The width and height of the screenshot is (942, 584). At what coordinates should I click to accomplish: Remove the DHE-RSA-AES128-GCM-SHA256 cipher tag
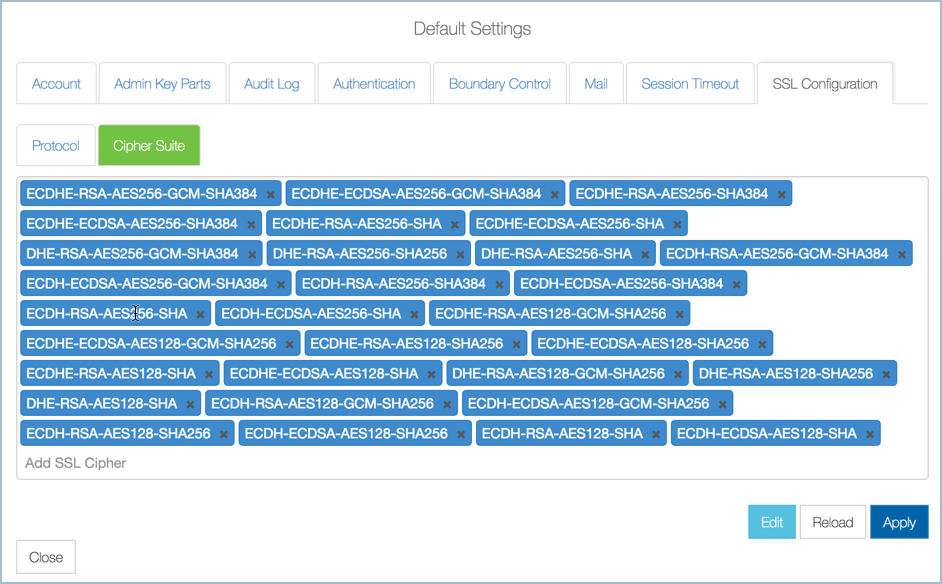[x=678, y=374]
